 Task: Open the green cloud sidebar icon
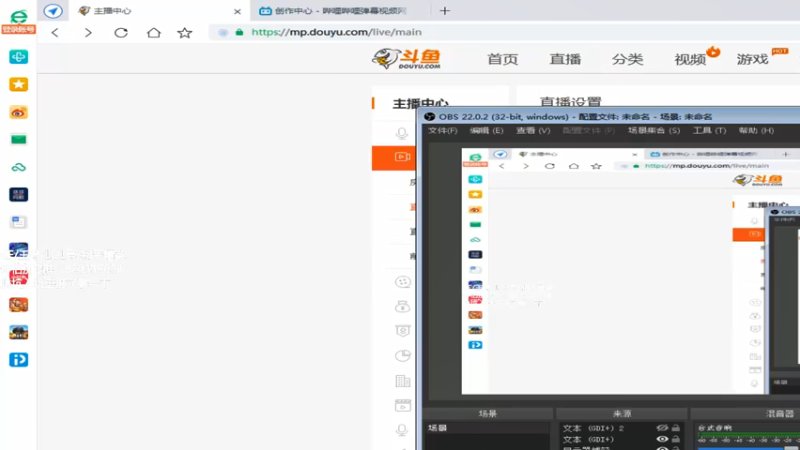(18, 167)
